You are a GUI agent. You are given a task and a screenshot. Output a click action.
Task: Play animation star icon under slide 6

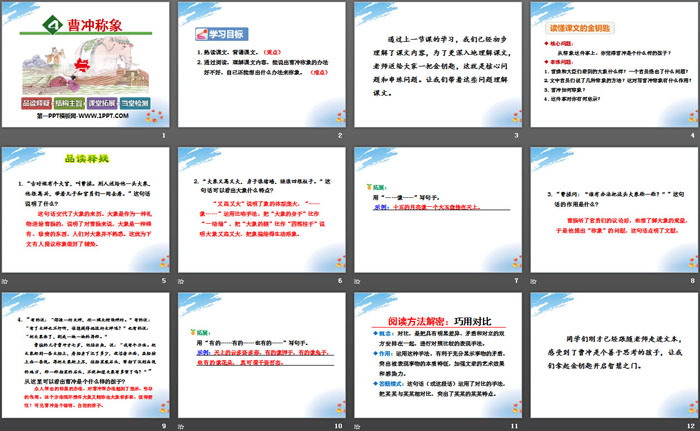181,281
